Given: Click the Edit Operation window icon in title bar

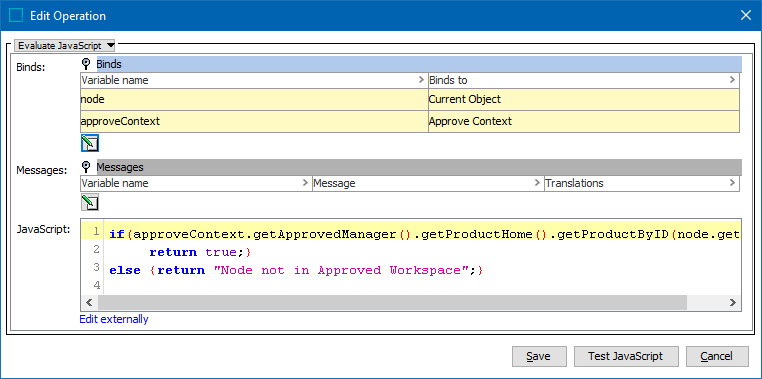Looking at the screenshot, I should coord(16,16).
